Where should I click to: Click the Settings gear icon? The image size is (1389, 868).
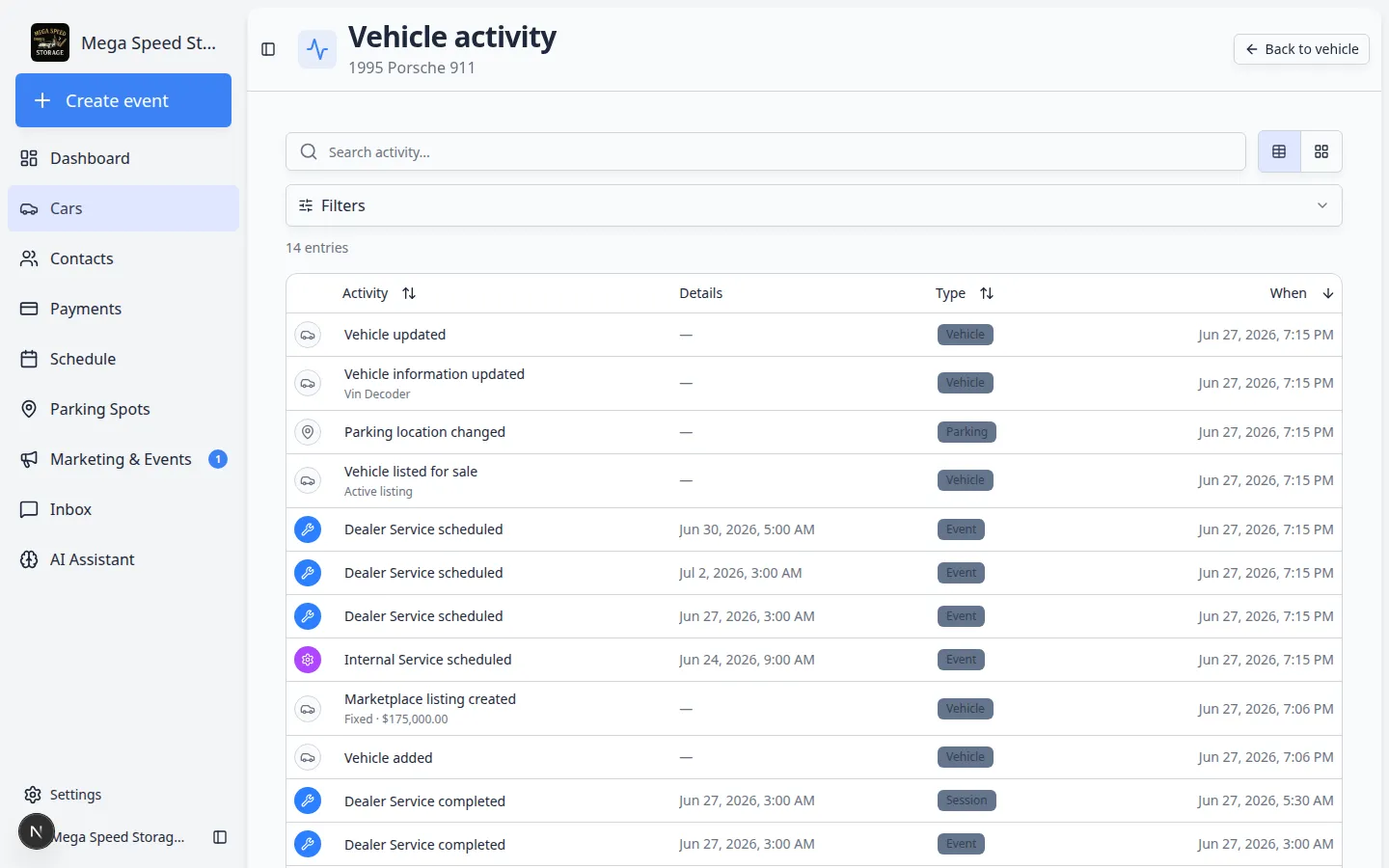[33, 795]
